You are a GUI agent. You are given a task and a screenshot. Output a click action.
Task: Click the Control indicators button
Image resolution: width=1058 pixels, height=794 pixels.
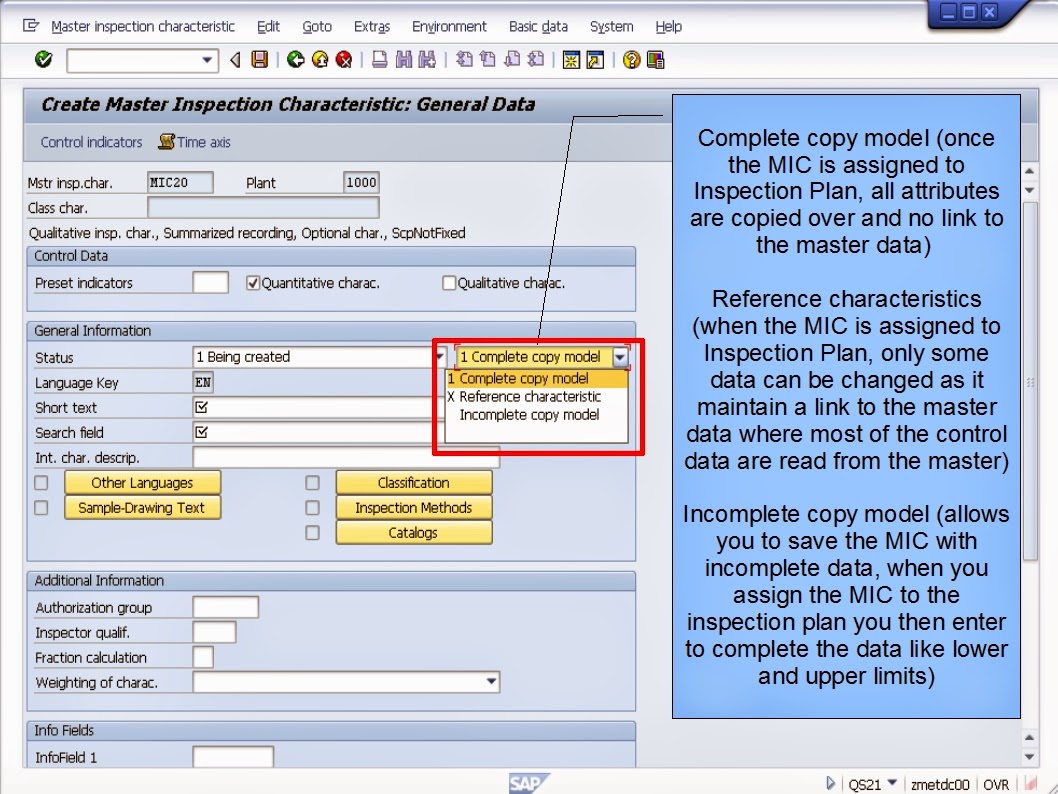[x=90, y=142]
